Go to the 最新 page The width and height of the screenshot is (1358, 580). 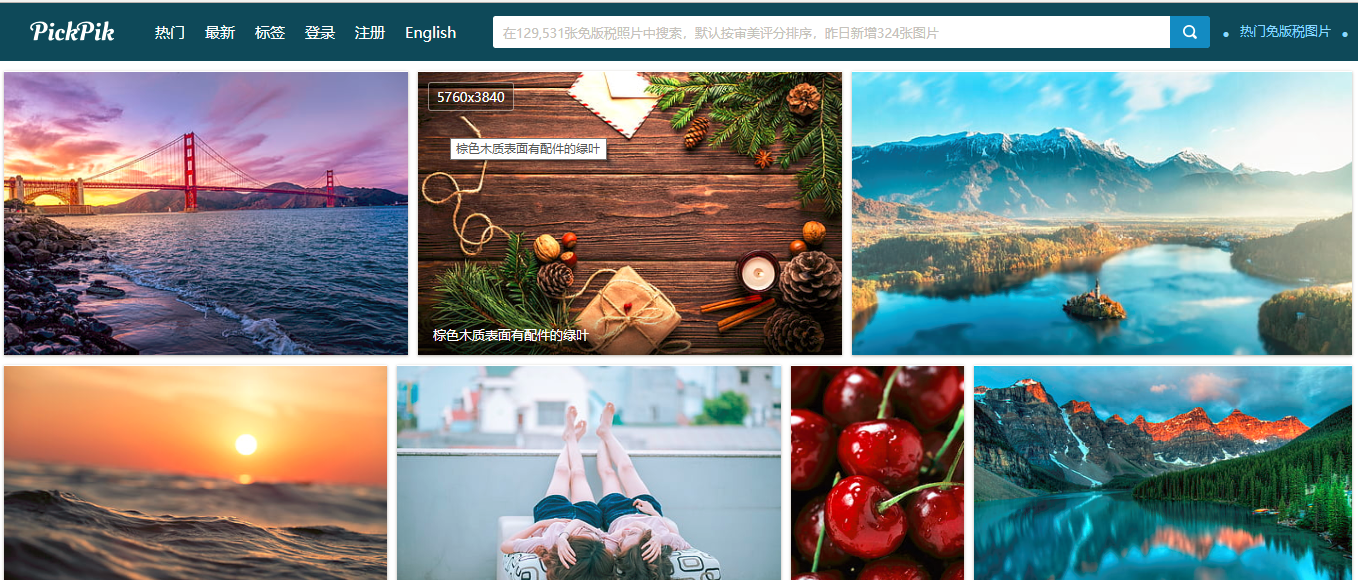[220, 33]
